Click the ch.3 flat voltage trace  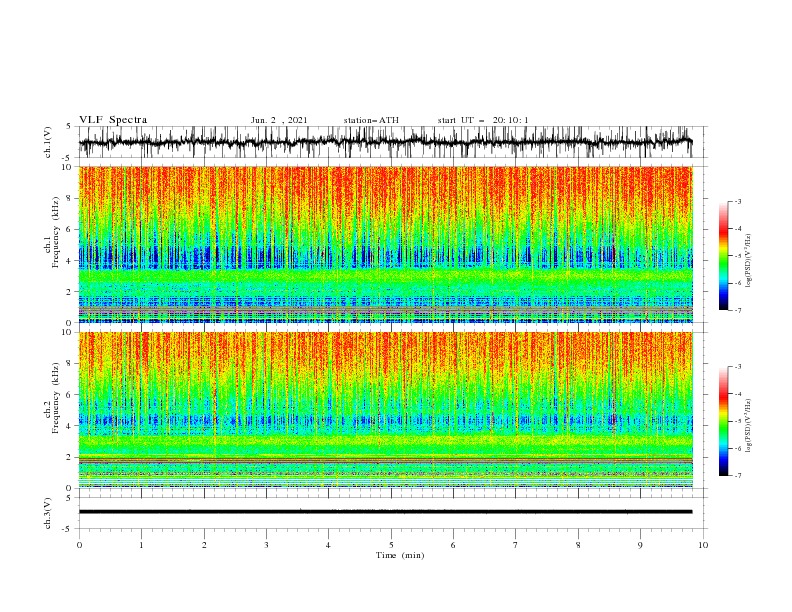(385, 512)
